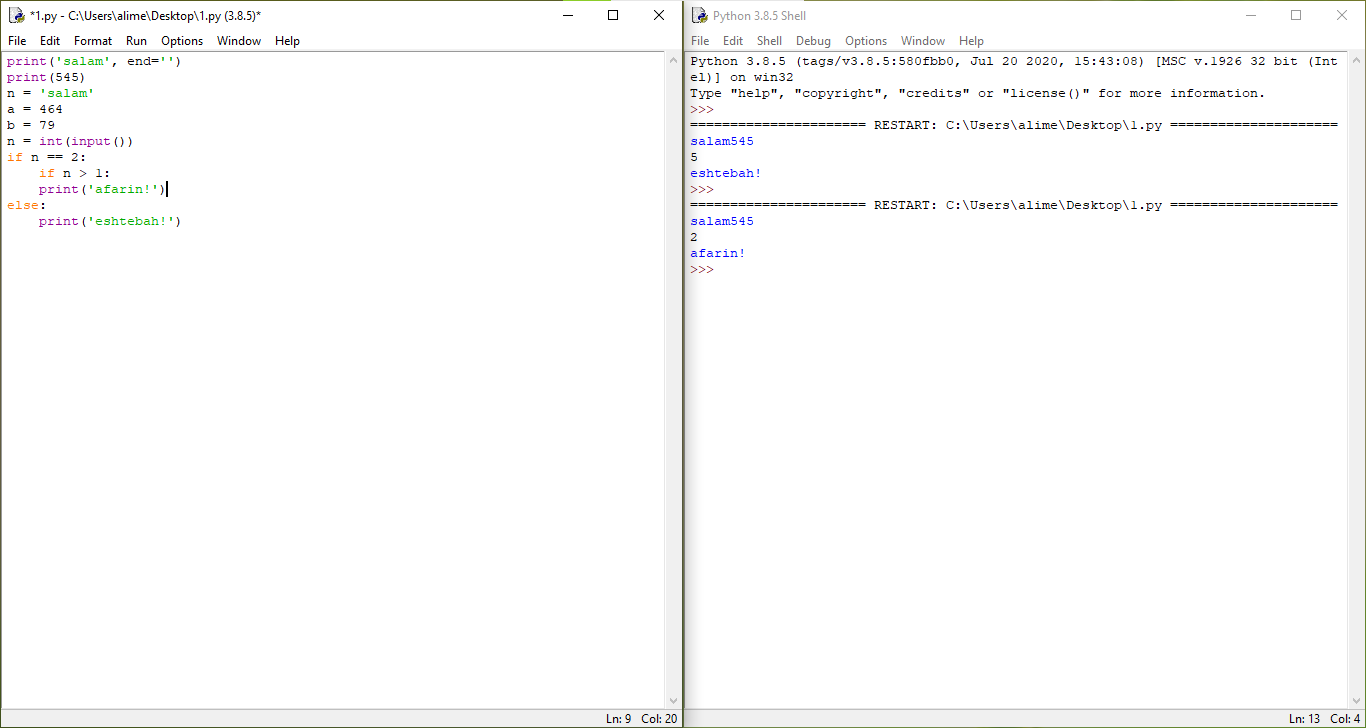This screenshot has height=728, width=1366.
Task: Open the Help menu in Python Shell
Action: 971,41
